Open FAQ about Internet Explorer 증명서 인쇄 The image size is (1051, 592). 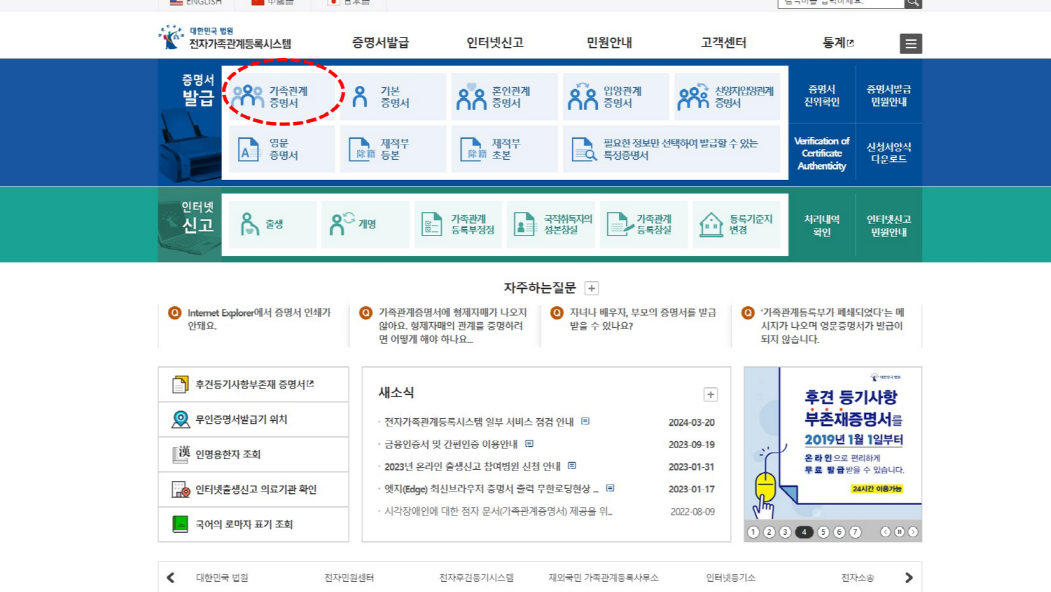click(259, 319)
